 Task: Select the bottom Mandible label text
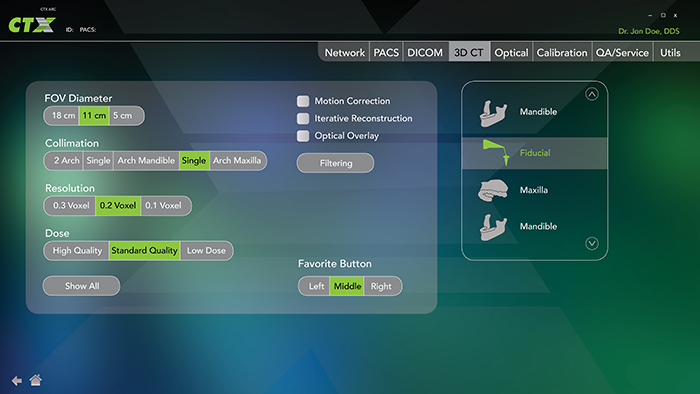click(538, 227)
